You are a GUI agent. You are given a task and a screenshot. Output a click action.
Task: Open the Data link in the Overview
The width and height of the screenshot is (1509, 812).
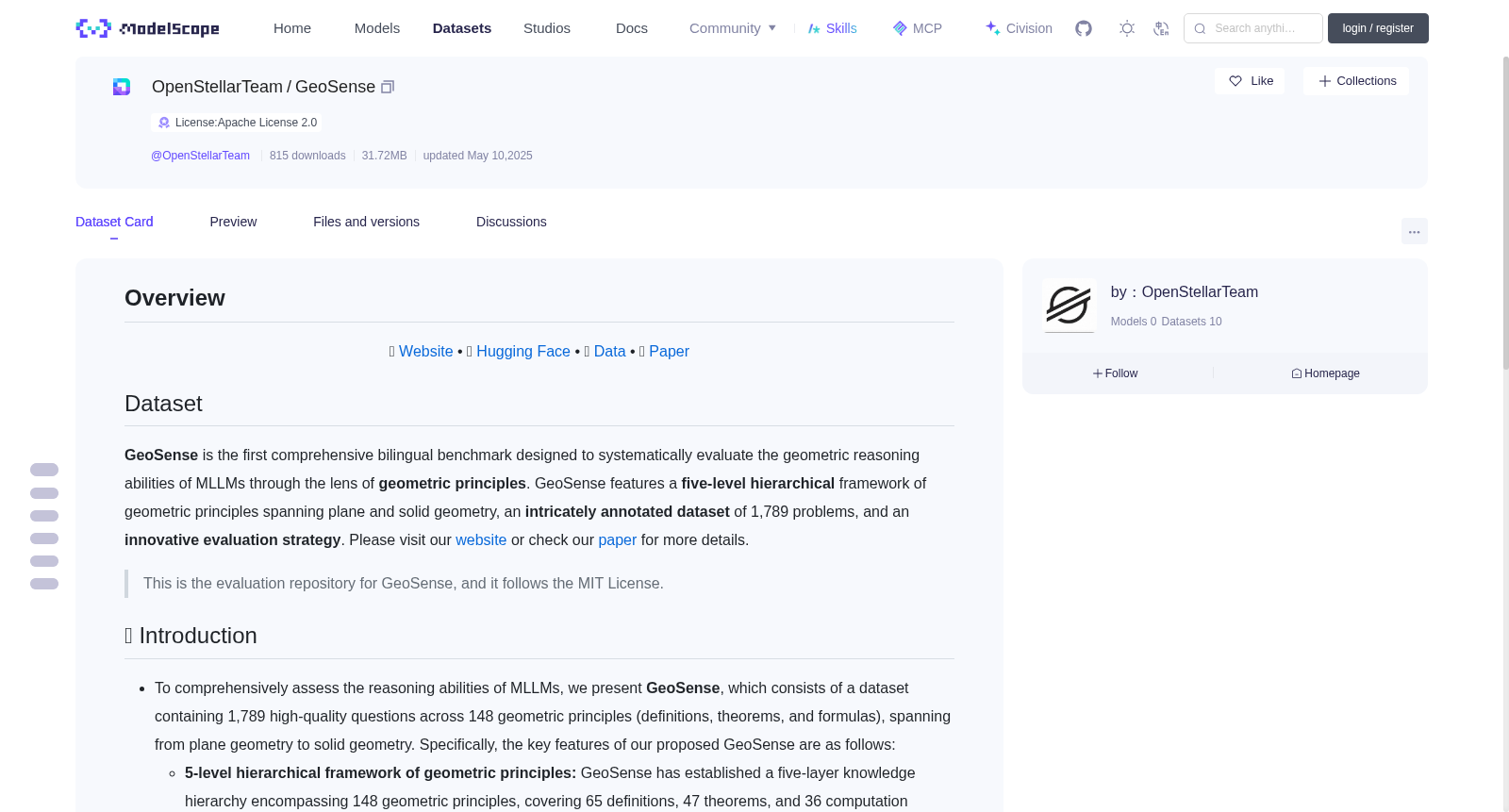pyautogui.click(x=610, y=351)
